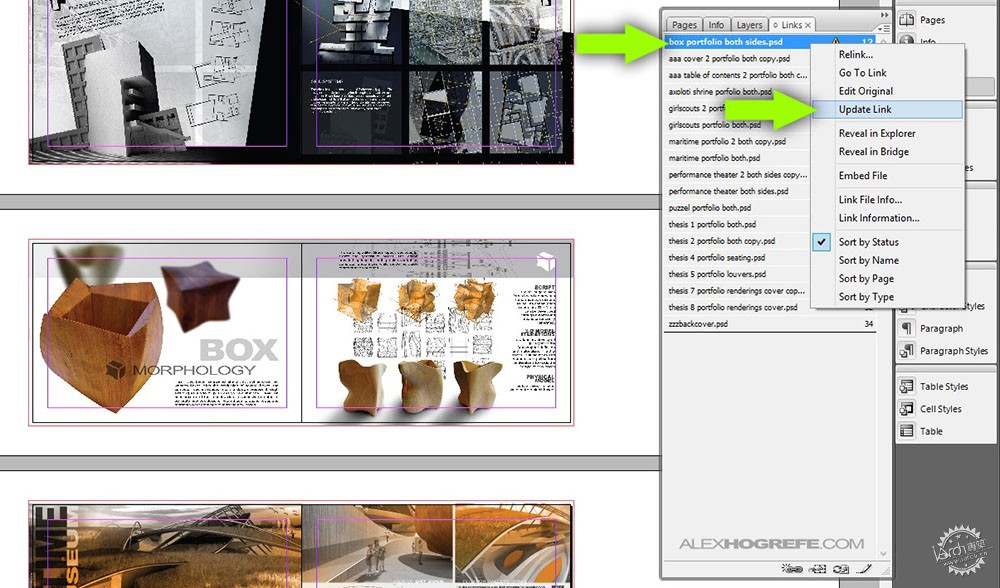Viewport: 1000px width, 588px height.
Task: Select link 'puzzel portfolio both.psd'
Action: [710, 207]
